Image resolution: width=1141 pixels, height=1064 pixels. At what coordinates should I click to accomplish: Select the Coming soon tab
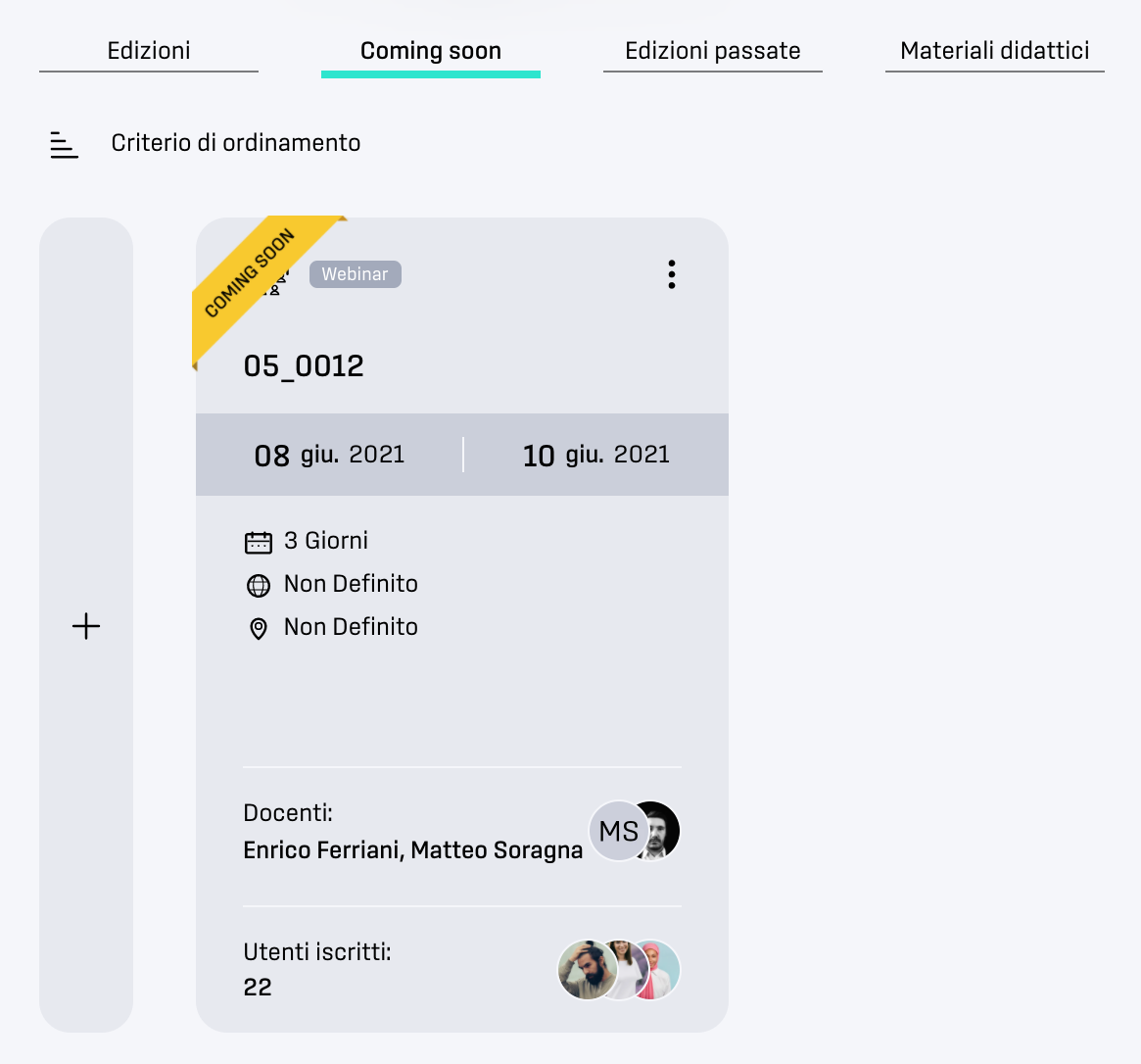431,51
